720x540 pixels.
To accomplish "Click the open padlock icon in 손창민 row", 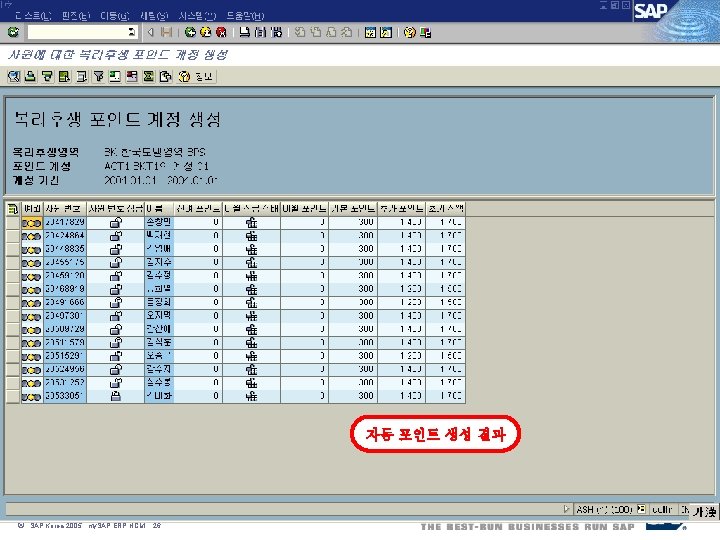I will (116, 223).
